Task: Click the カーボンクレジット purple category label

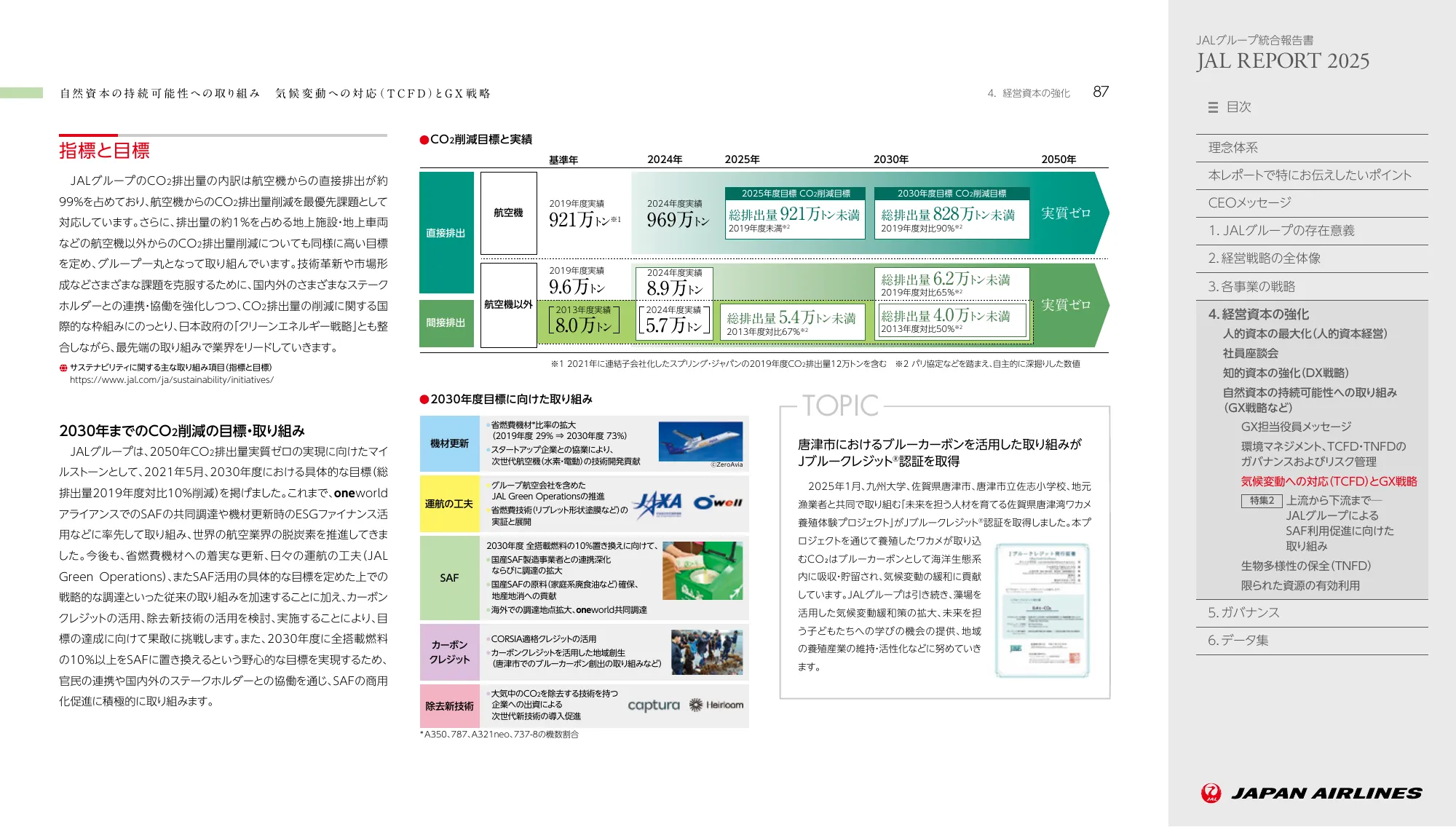Action: tap(450, 652)
